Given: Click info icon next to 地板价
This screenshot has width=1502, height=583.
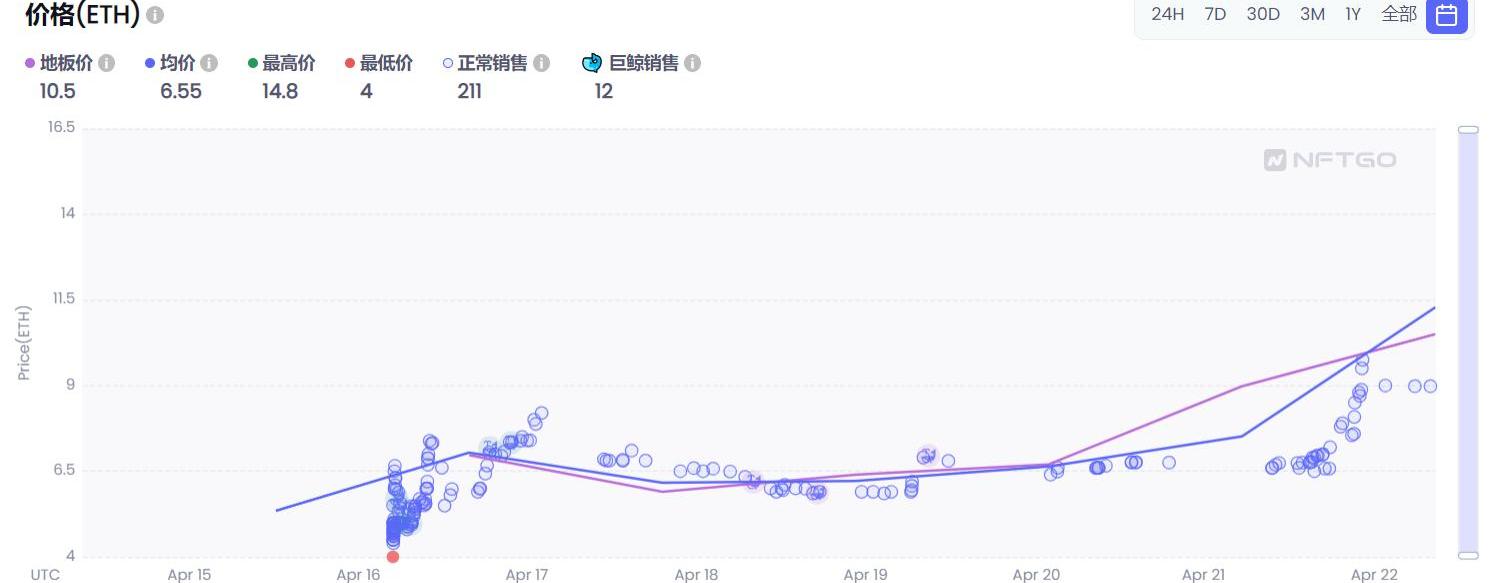Looking at the screenshot, I should tap(106, 63).
